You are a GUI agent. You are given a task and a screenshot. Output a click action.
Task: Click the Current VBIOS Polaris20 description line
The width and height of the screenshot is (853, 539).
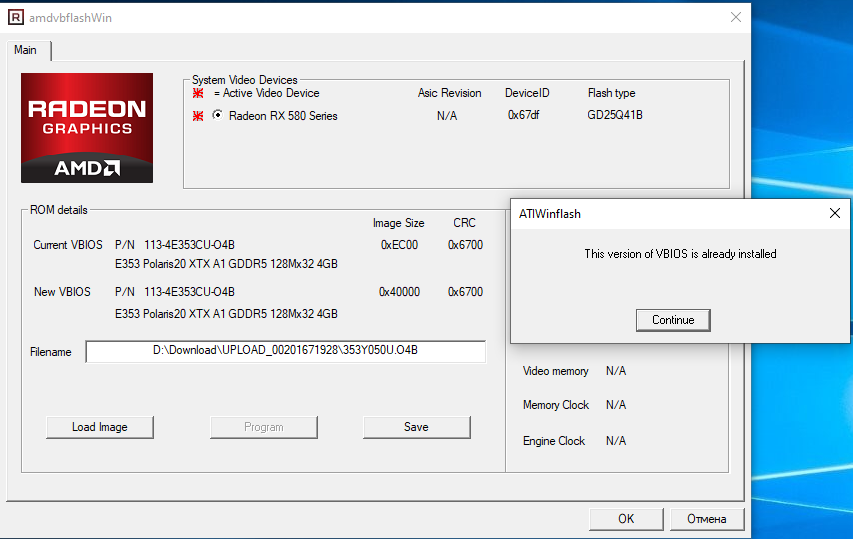coord(226,264)
